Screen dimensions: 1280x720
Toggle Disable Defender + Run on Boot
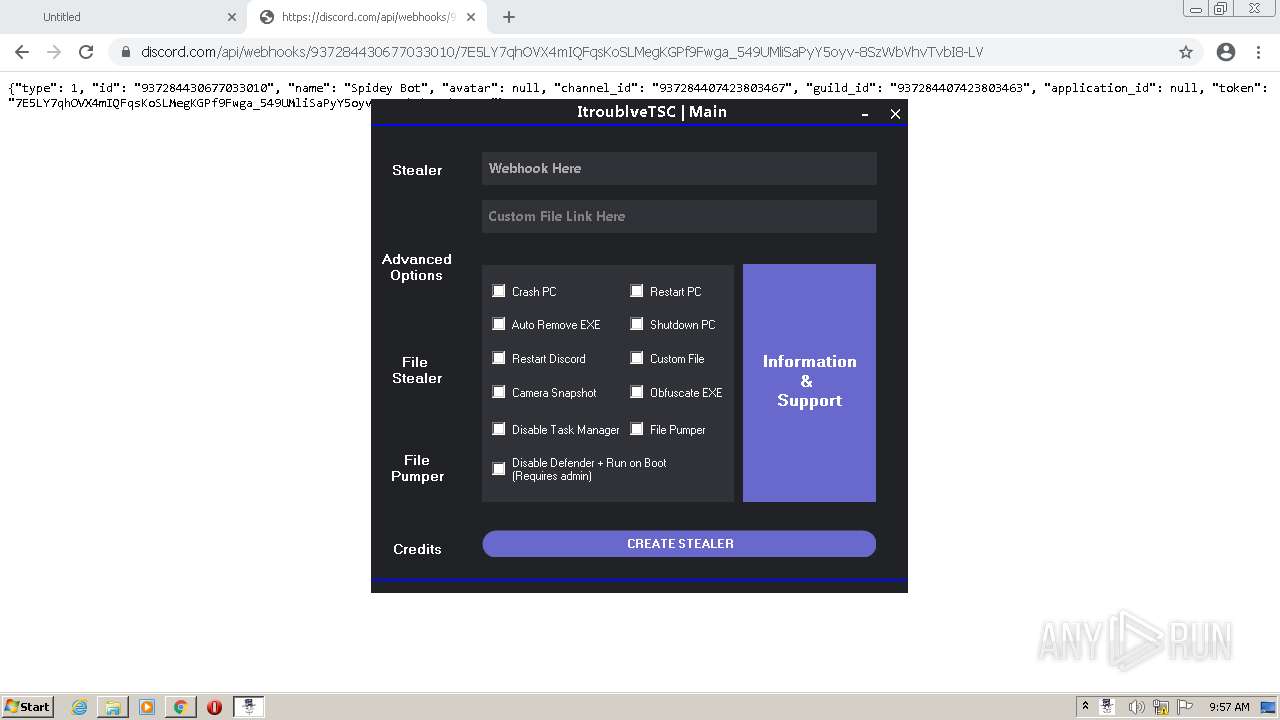tap(499, 469)
